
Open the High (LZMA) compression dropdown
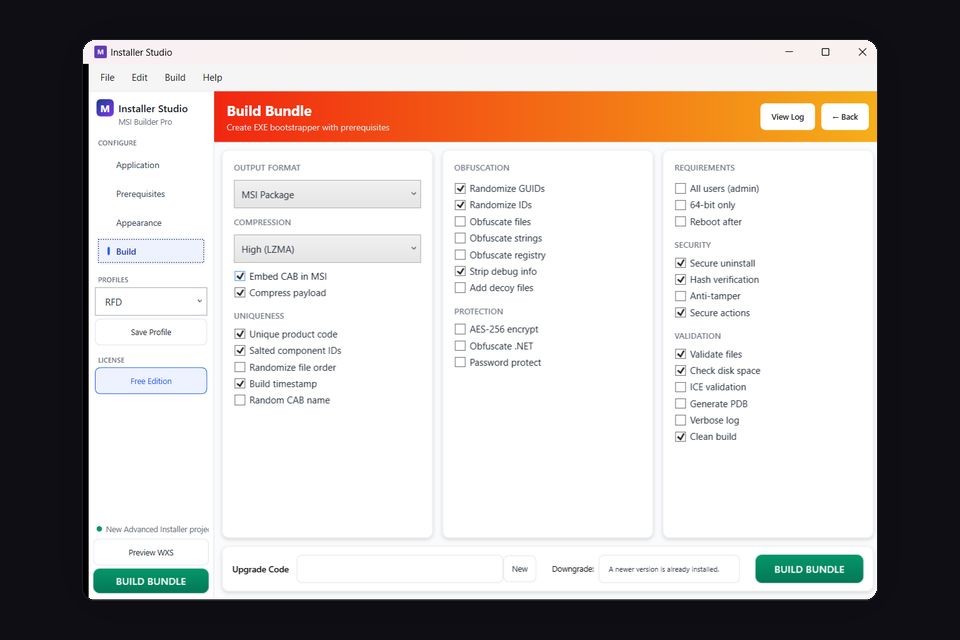(x=327, y=248)
